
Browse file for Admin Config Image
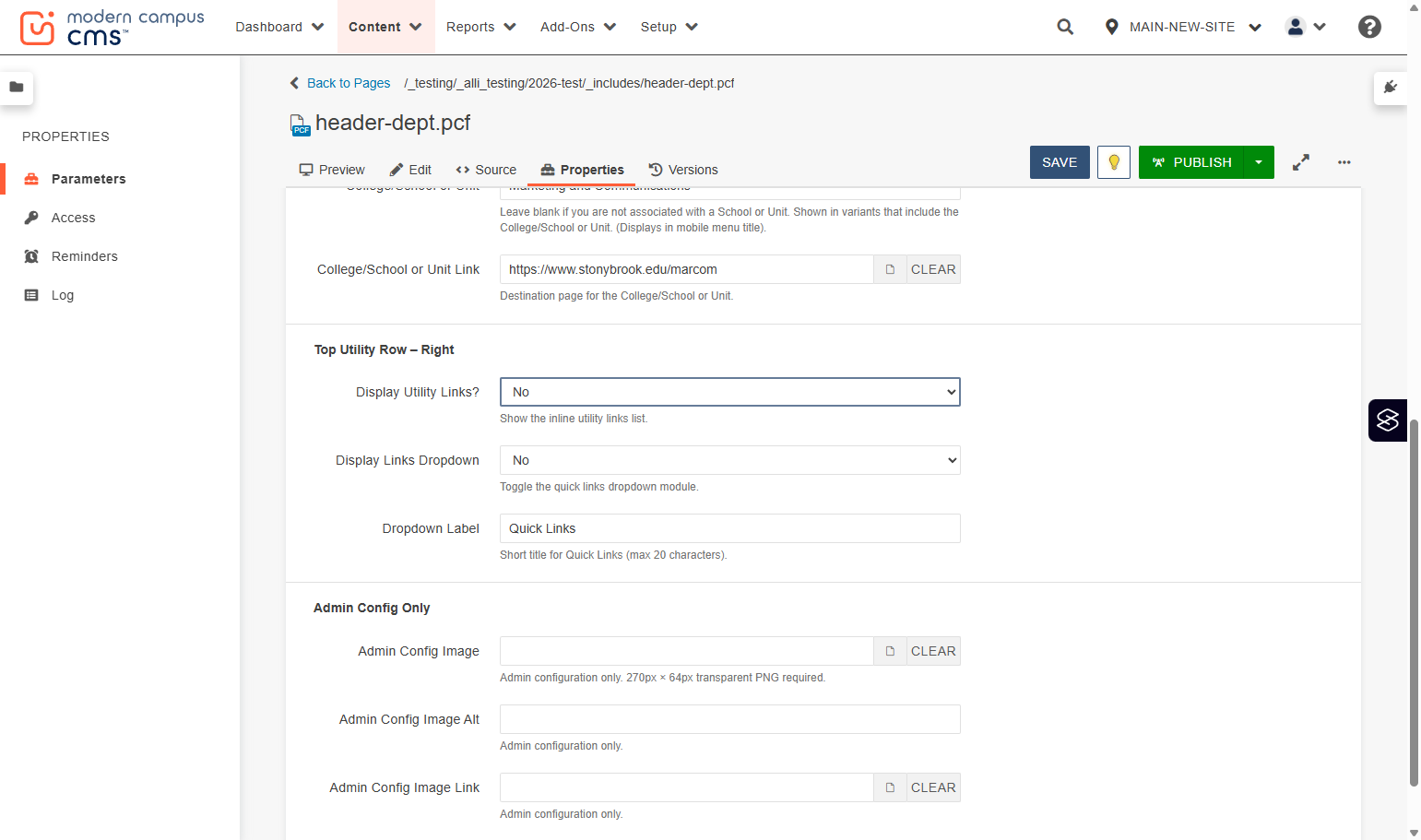point(890,651)
